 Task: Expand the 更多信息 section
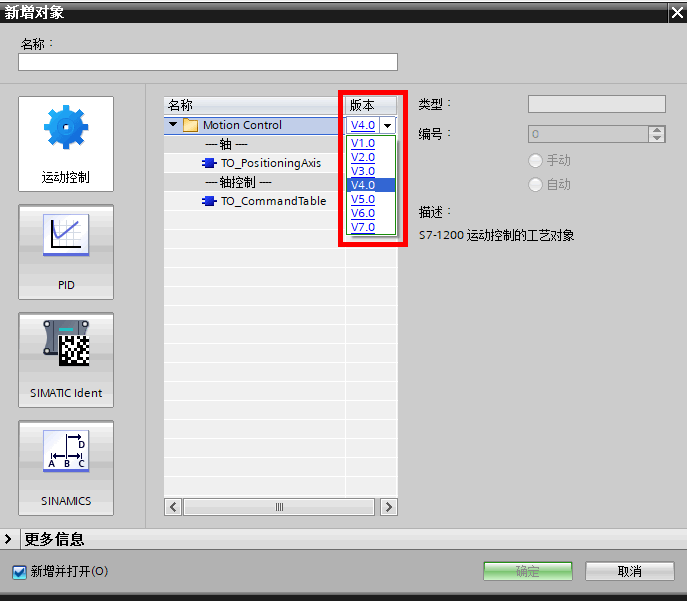8,539
